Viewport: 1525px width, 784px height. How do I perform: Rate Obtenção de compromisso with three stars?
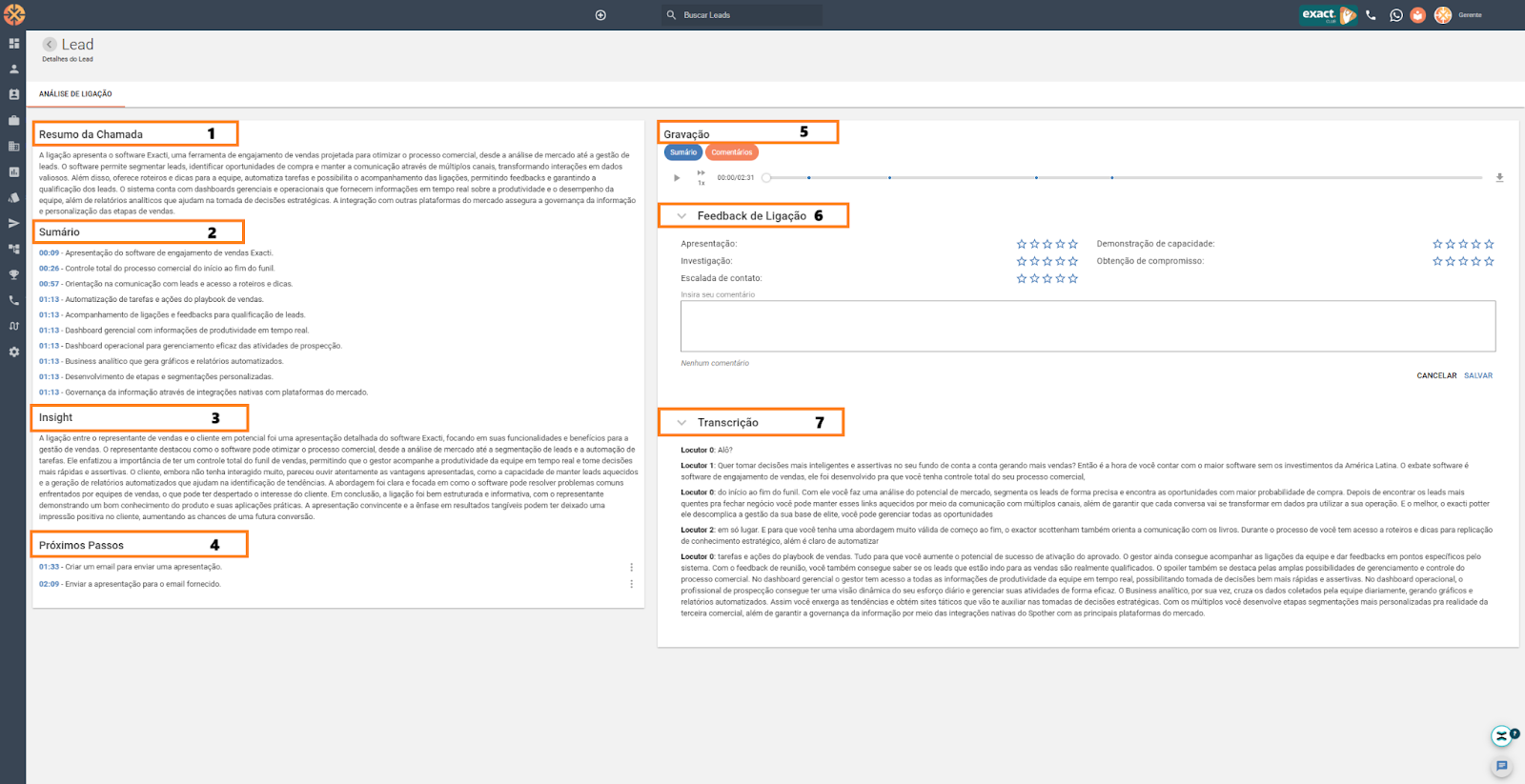point(1464,261)
